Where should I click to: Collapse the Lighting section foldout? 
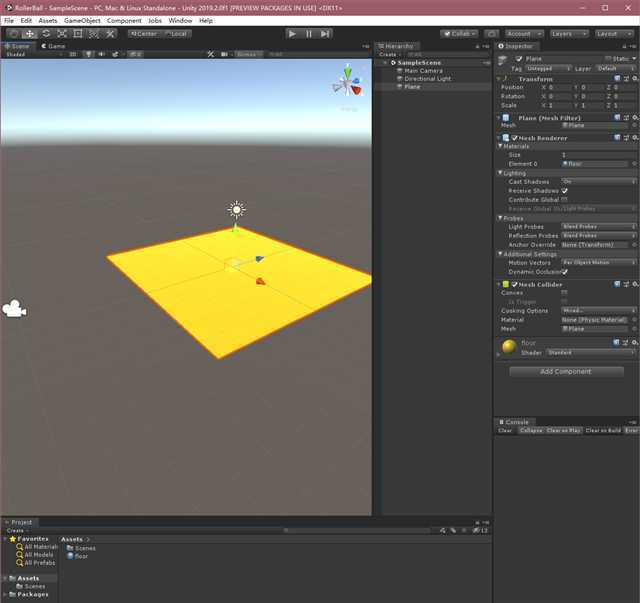(500, 173)
